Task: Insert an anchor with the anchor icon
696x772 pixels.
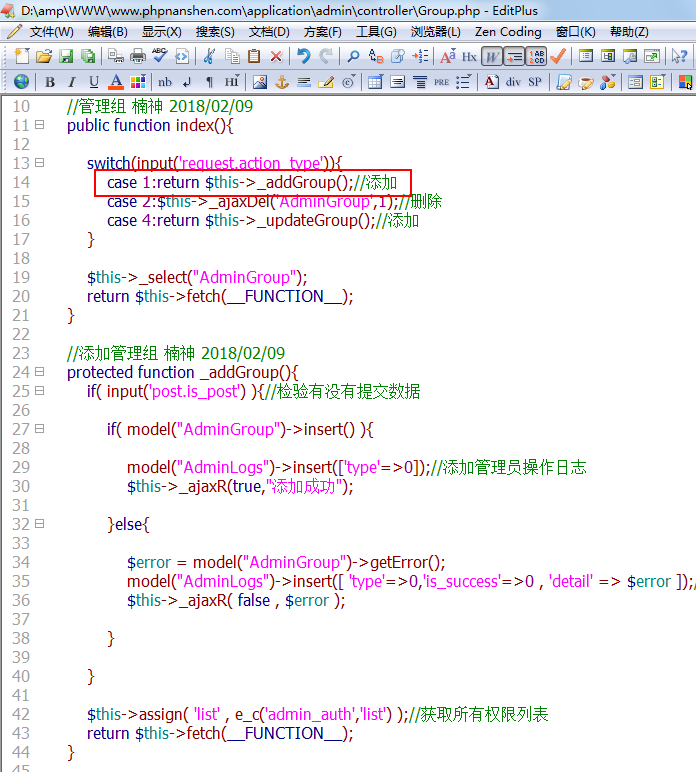Action: click(282, 82)
